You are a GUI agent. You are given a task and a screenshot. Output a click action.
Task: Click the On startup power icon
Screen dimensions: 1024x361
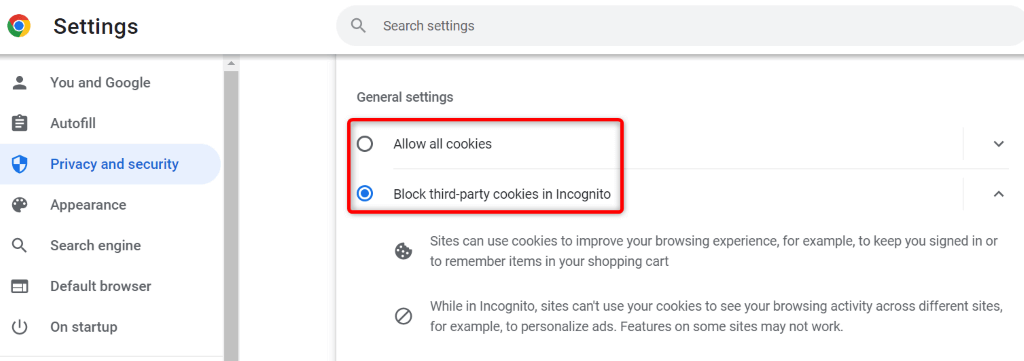tap(20, 326)
